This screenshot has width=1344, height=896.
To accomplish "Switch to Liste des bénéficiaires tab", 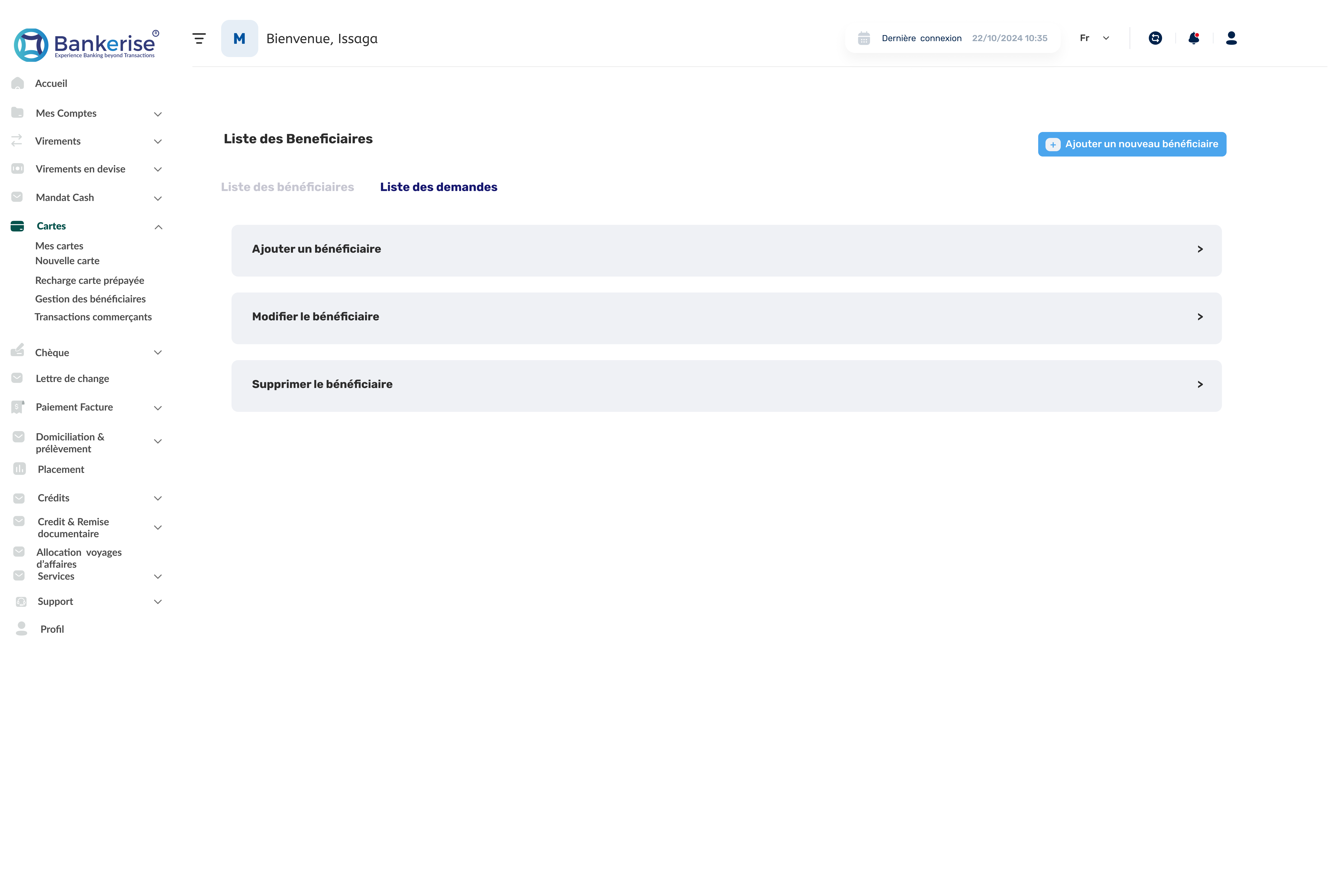I will (x=287, y=187).
